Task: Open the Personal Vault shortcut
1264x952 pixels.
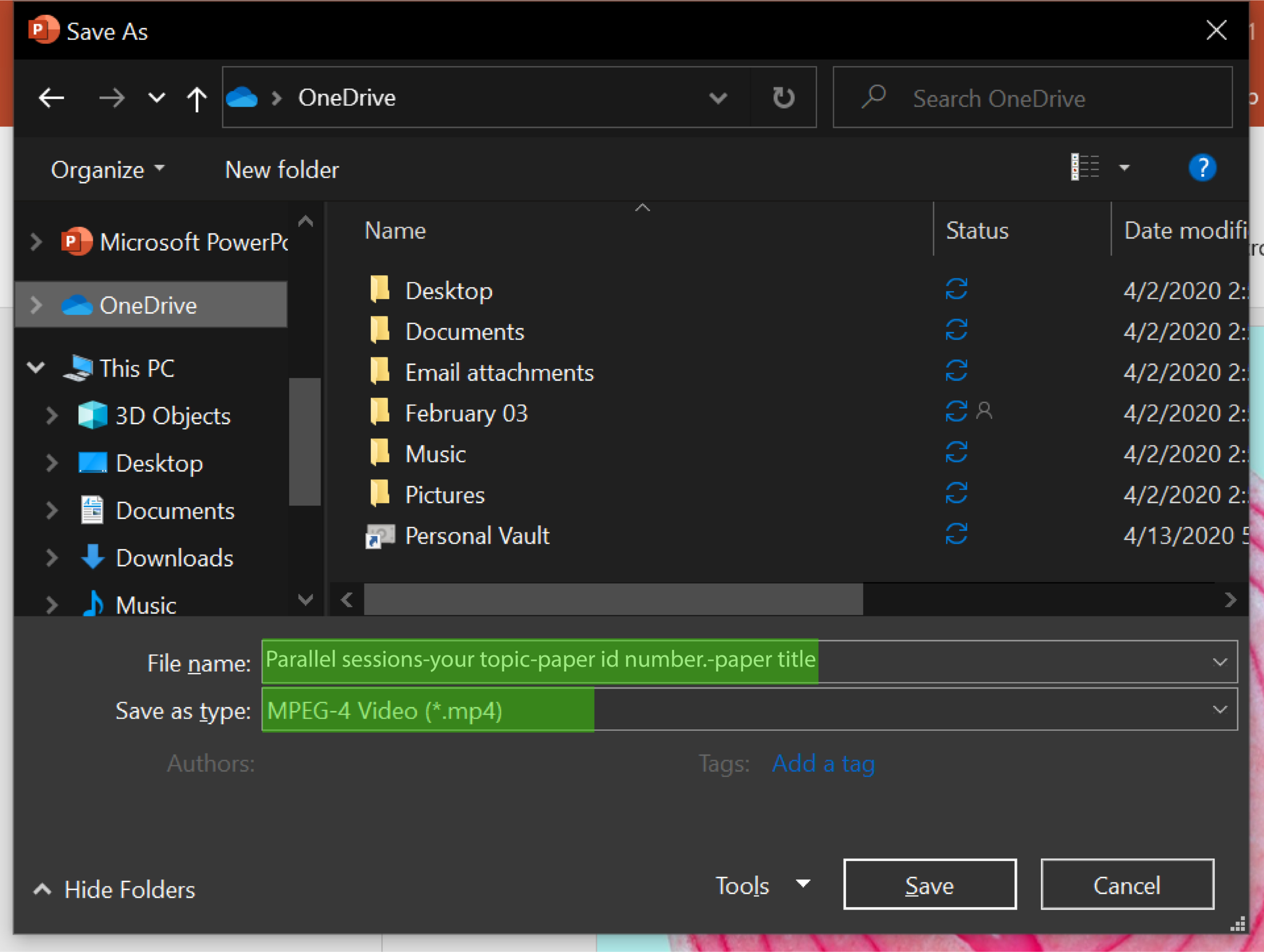Action: (476, 535)
